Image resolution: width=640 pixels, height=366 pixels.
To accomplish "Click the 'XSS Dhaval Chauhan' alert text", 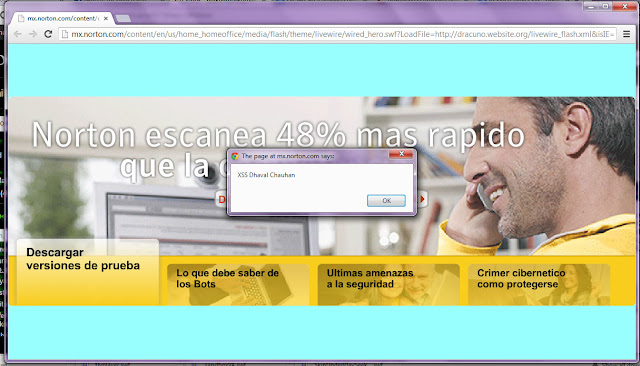I will pos(266,175).
